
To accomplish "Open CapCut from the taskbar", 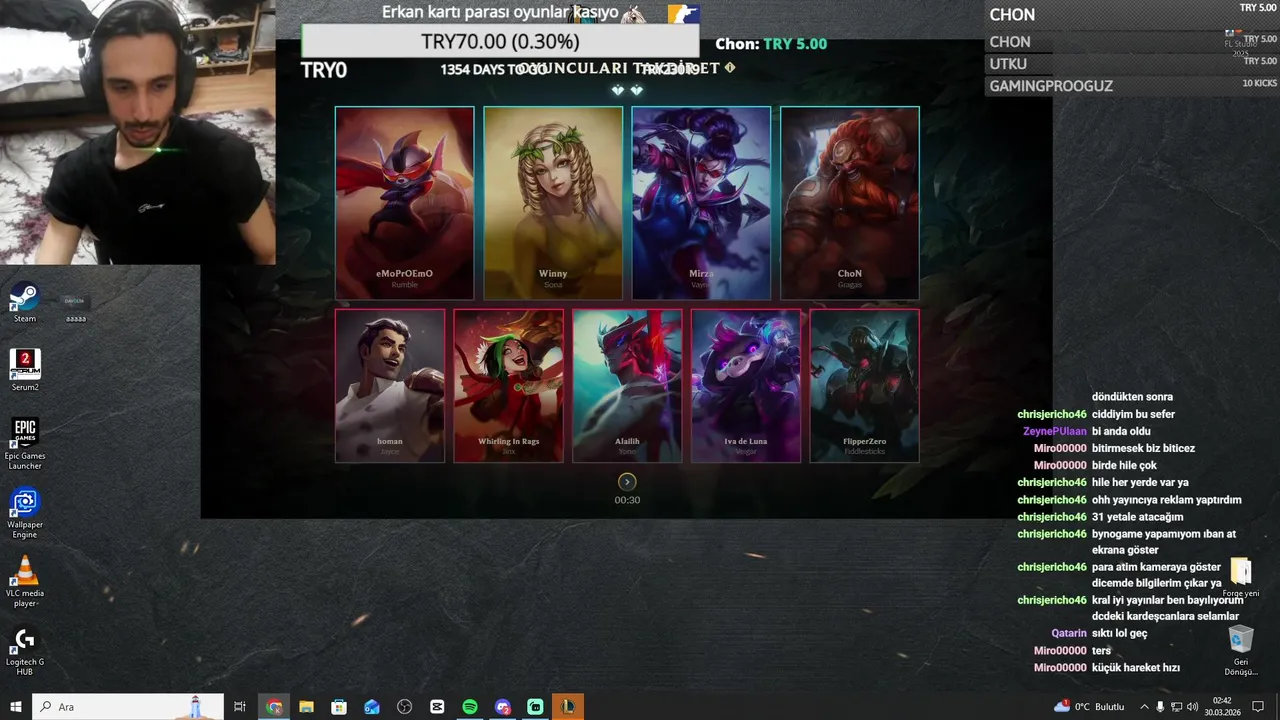I will coord(437,707).
